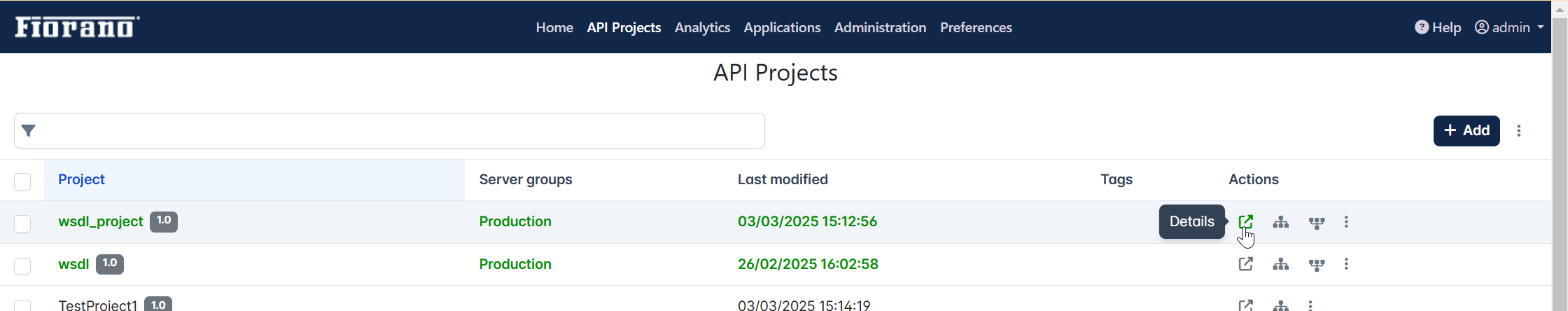Viewport: 1568px width, 311px height.
Task: Click the filter funnel icon
Action: 29,130
